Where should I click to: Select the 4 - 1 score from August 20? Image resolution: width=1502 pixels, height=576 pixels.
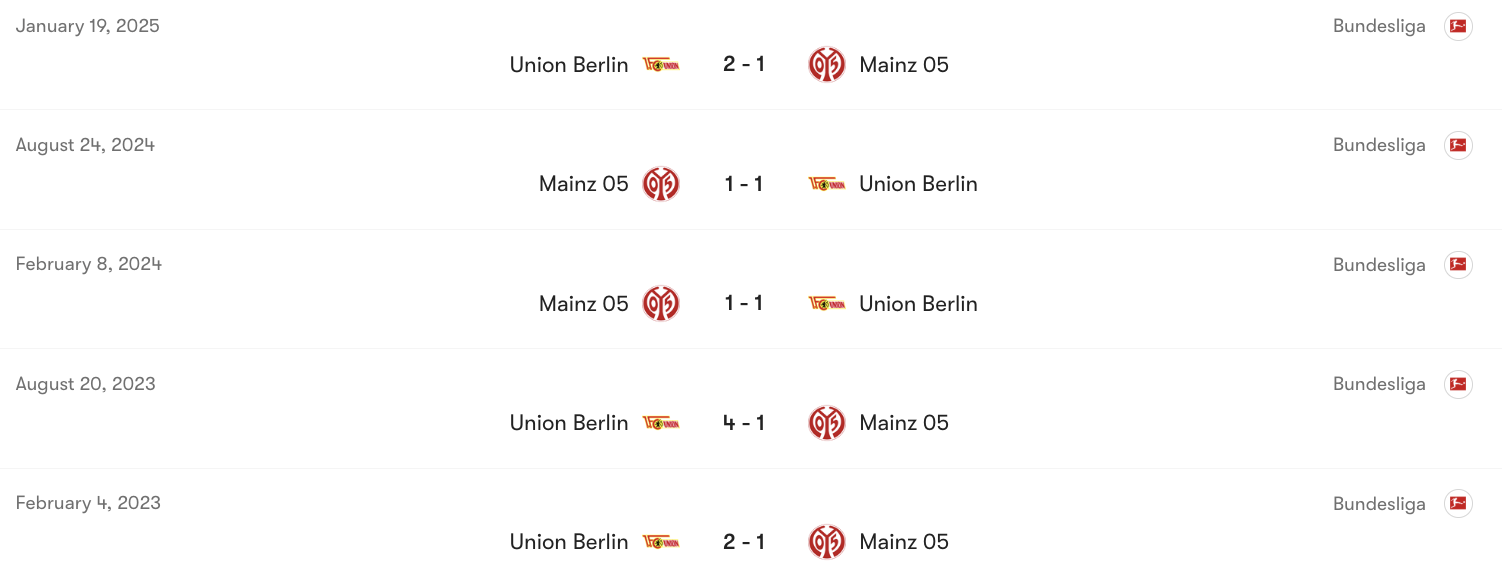pos(744,422)
